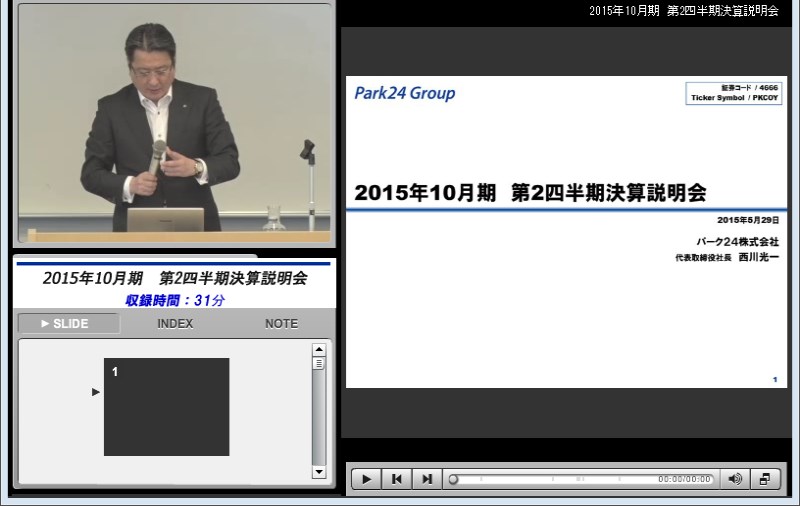Click the slide heading 2015年10月期 第2四半期決算説明会
The height and width of the screenshot is (506, 800).
530,193
